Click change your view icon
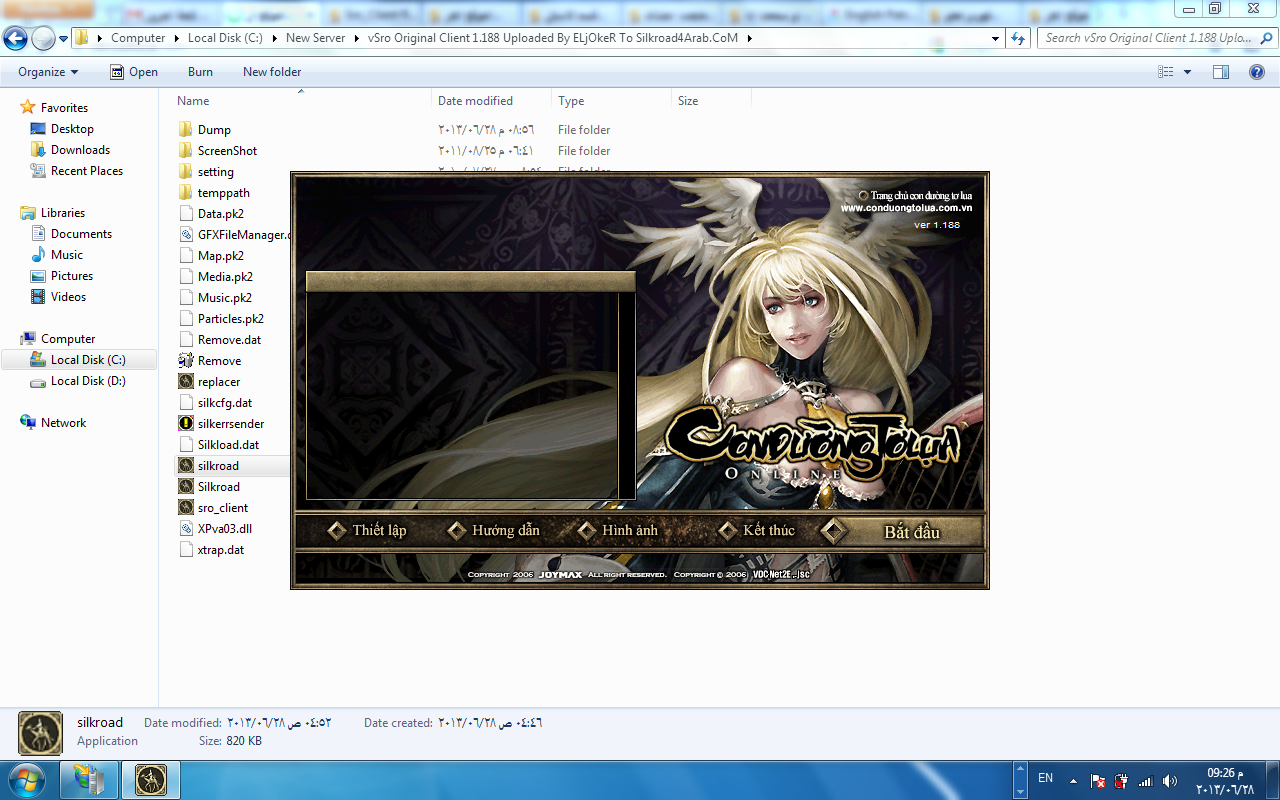The image size is (1280, 800). click(x=1165, y=72)
